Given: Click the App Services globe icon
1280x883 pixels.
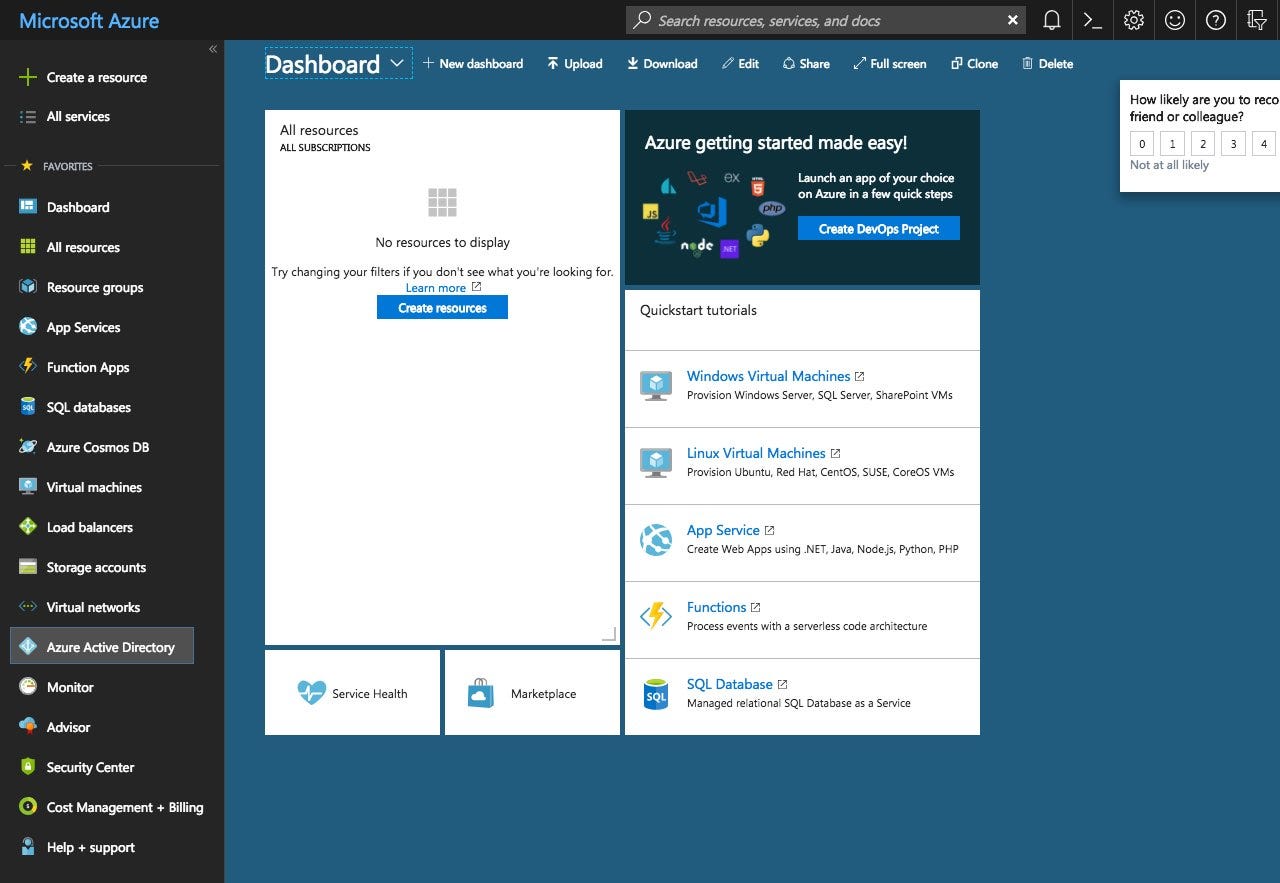Looking at the screenshot, I should tap(28, 327).
